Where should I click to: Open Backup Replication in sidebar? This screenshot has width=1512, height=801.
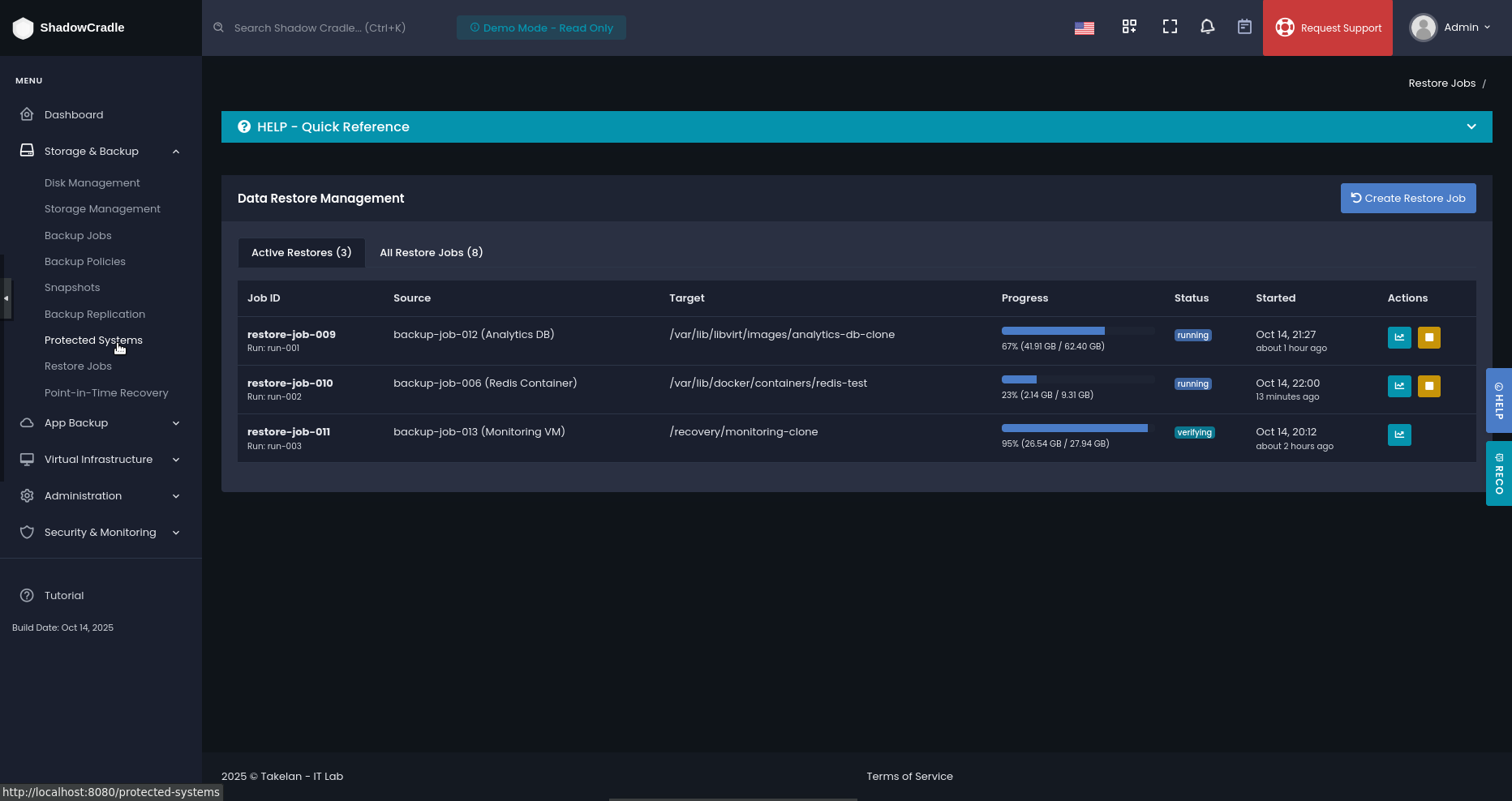click(95, 314)
